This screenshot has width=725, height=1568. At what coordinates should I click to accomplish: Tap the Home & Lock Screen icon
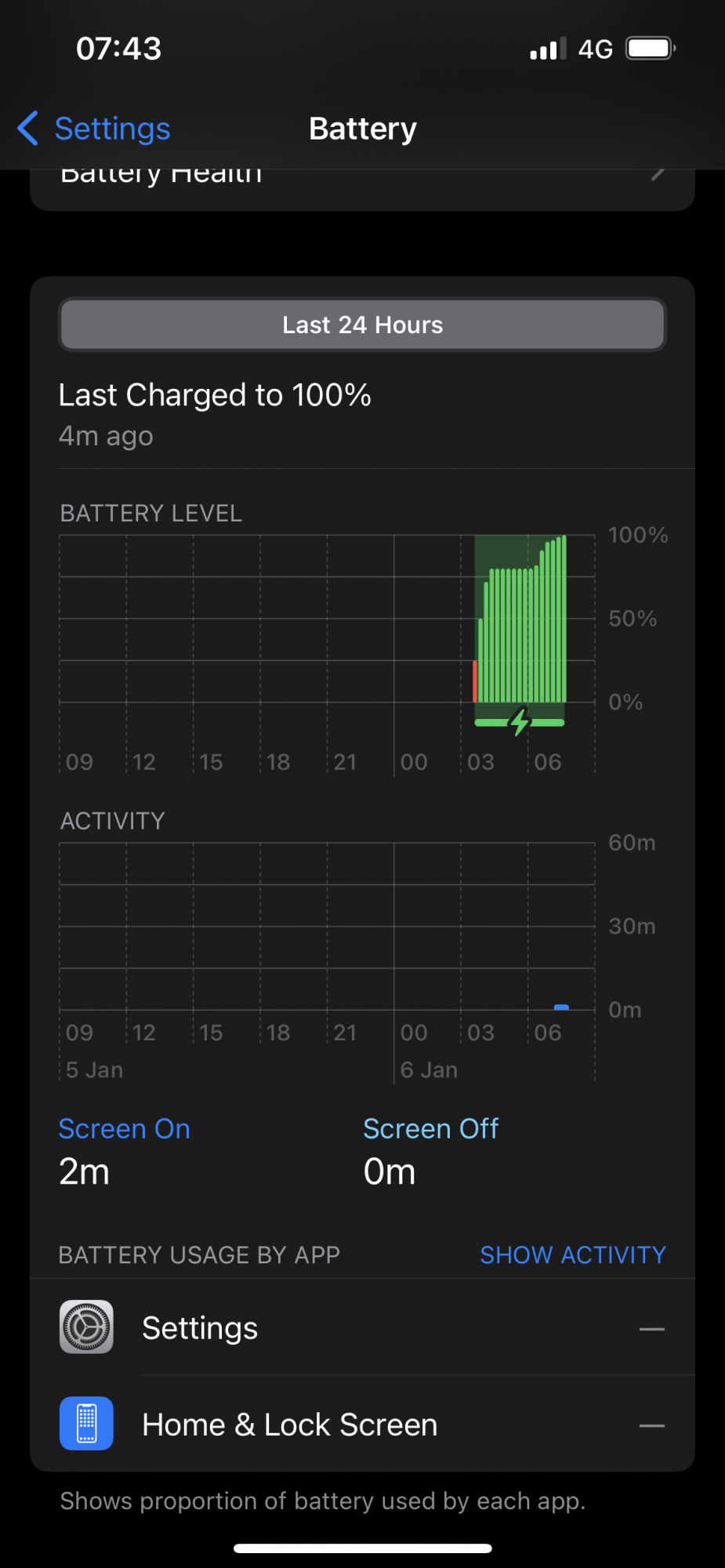pos(86,1424)
